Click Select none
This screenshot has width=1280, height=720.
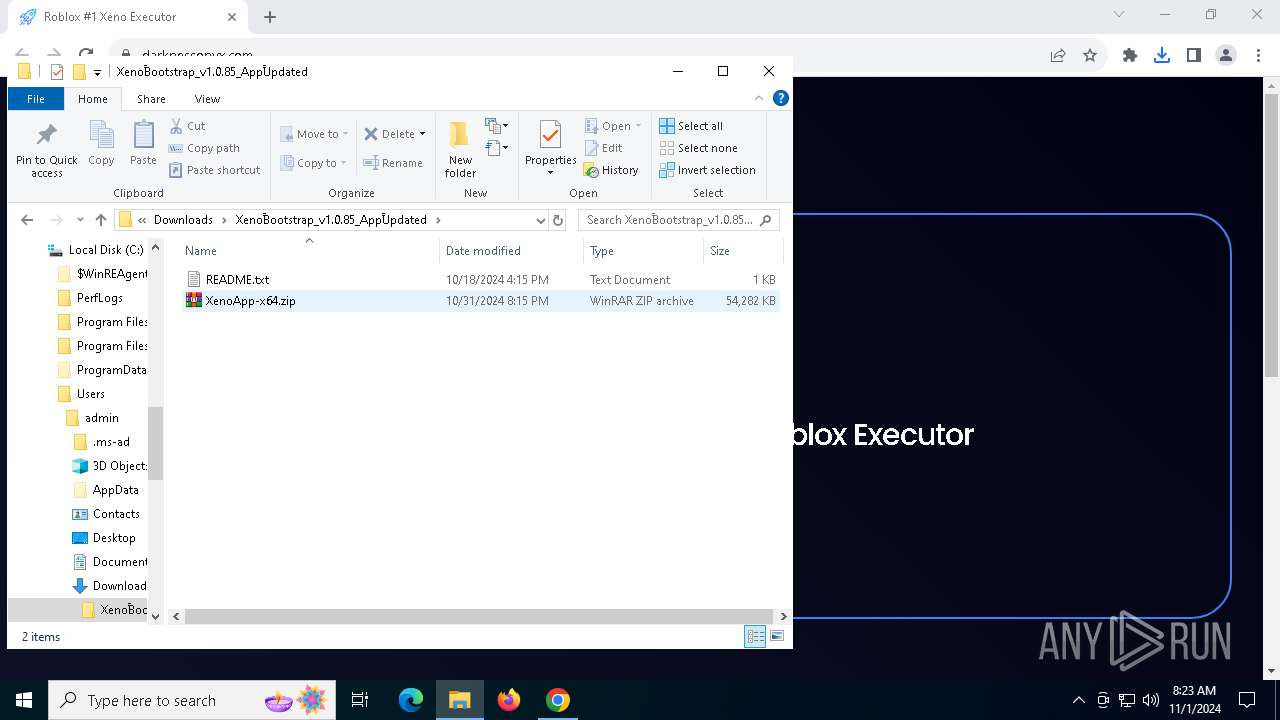(698, 148)
